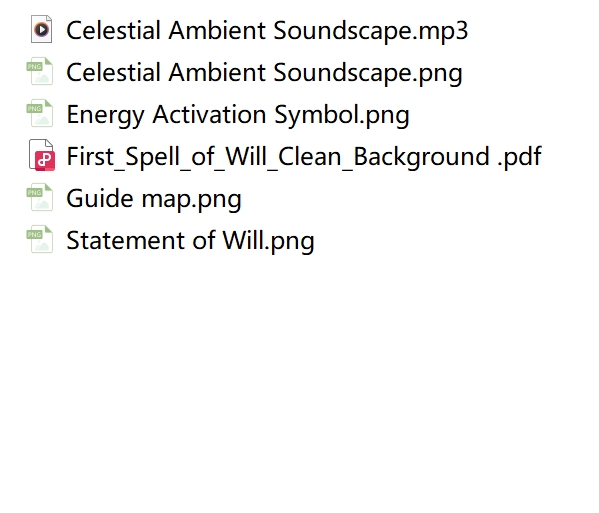Click the play symbol on the audio file icon

coord(42,29)
